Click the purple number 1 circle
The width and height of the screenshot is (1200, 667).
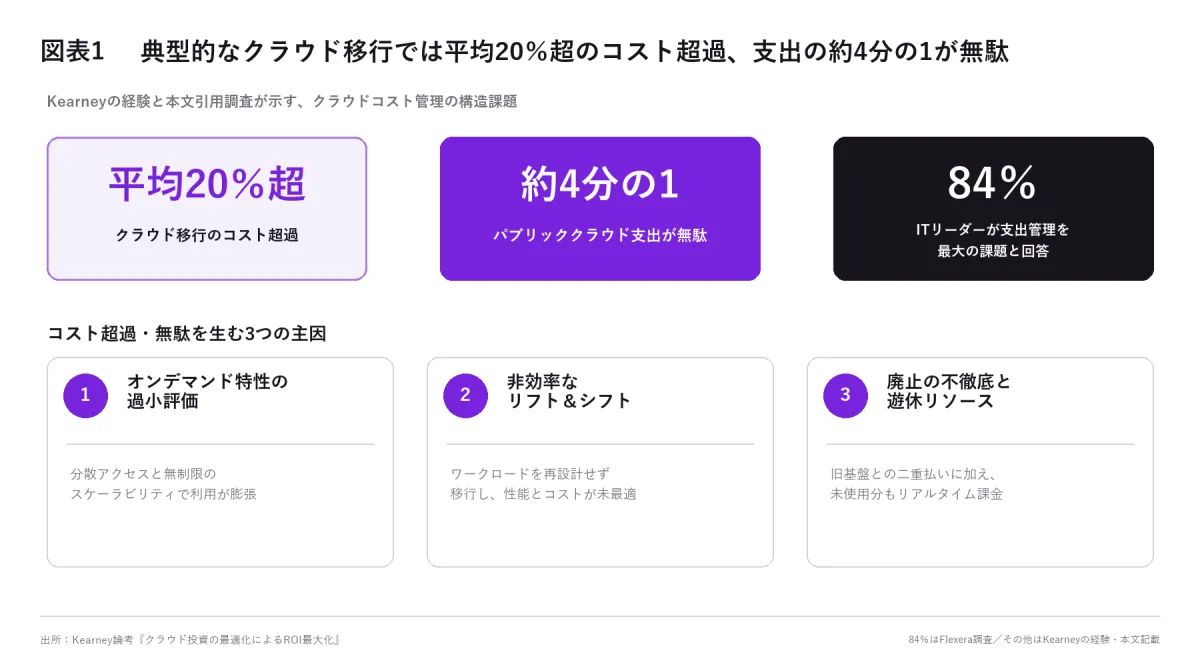[85, 395]
